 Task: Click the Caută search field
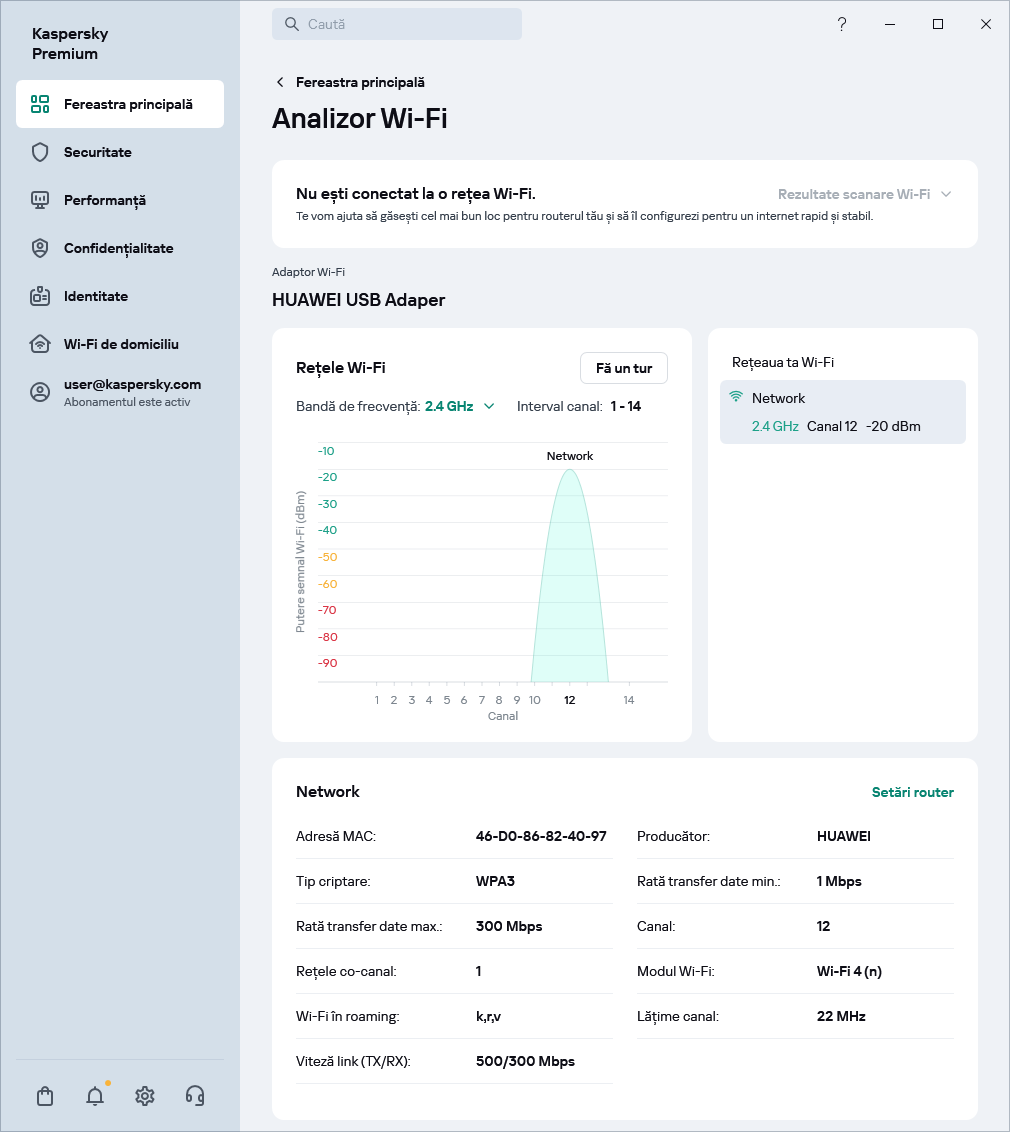tap(397, 24)
